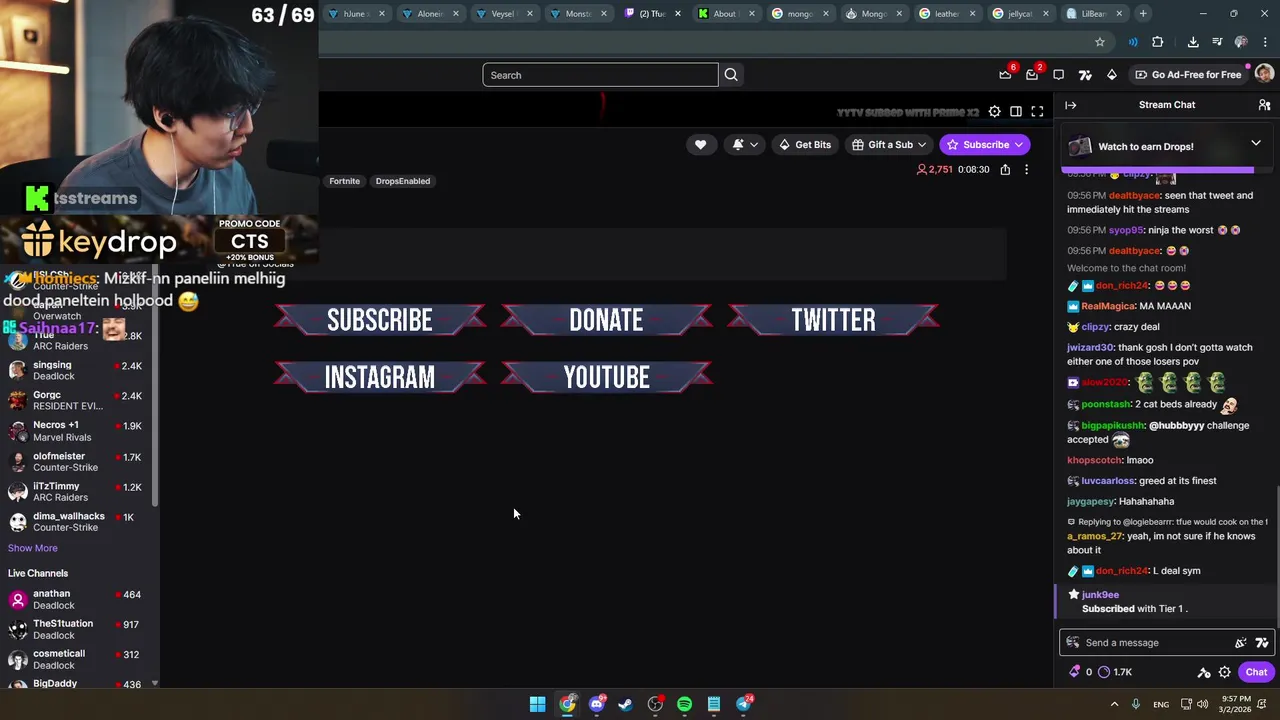Screen dimensions: 1280x720
Task: Switch to the jellycat Google tab
Action: point(1020,14)
